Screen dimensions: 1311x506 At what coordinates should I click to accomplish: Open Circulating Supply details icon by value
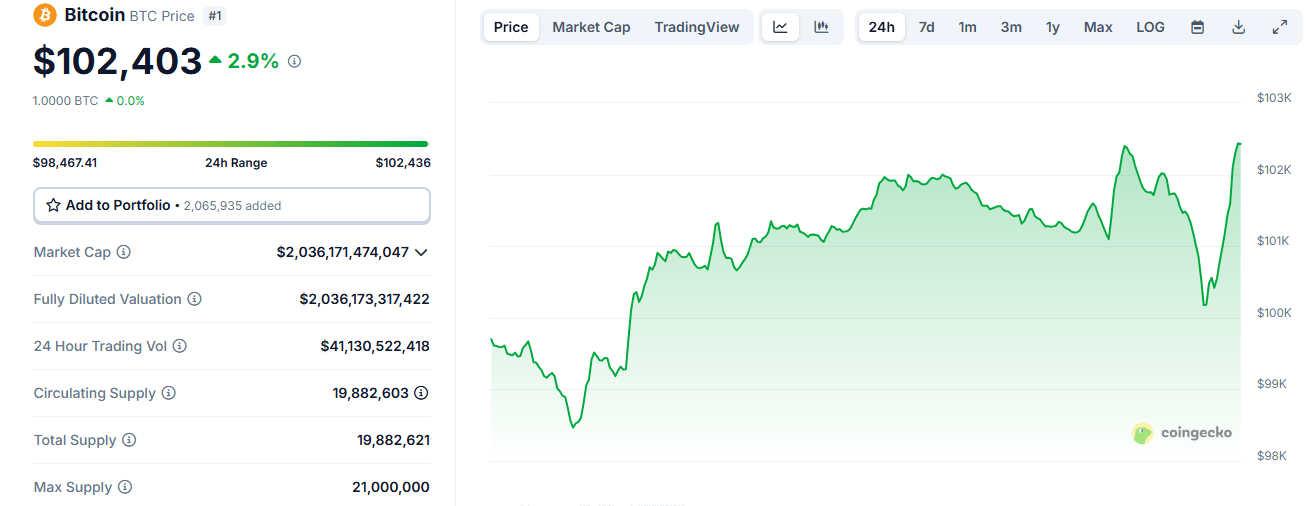[x=422, y=393]
